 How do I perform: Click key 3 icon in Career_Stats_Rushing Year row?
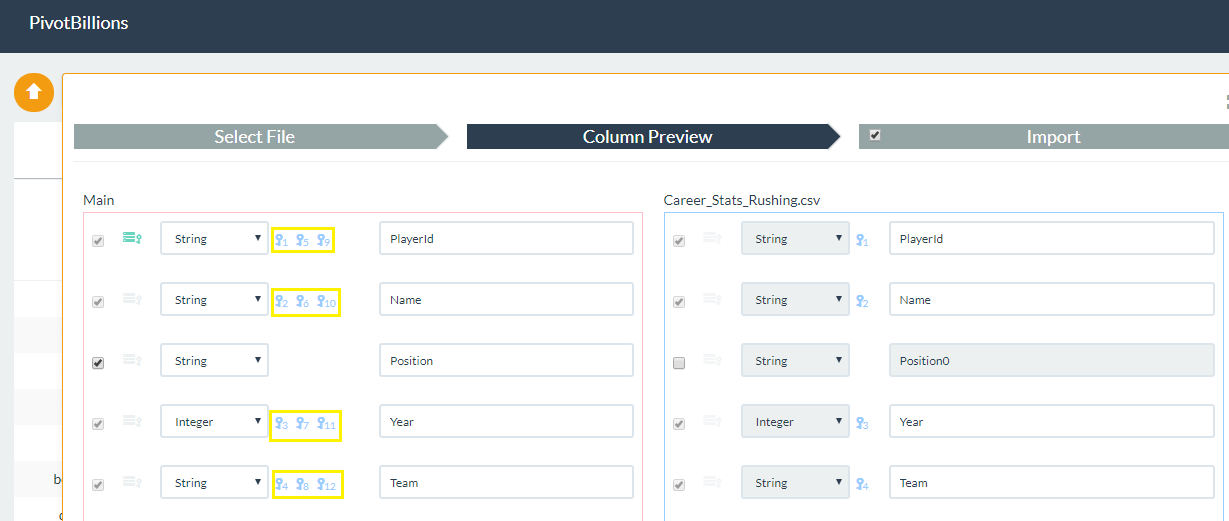click(x=861, y=424)
